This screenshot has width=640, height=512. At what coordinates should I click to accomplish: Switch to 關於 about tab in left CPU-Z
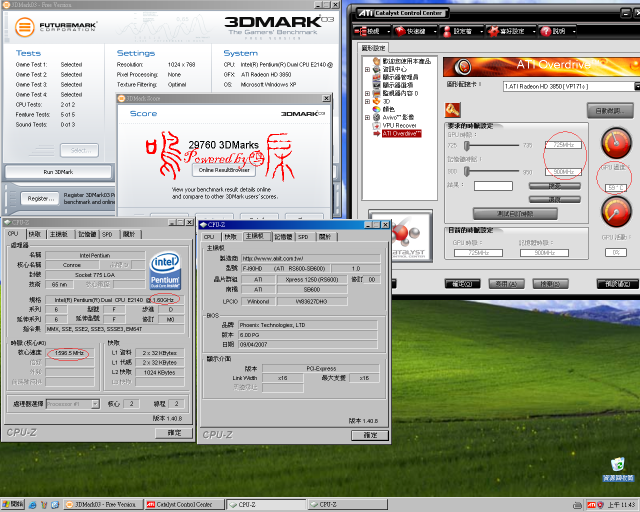click(129, 234)
